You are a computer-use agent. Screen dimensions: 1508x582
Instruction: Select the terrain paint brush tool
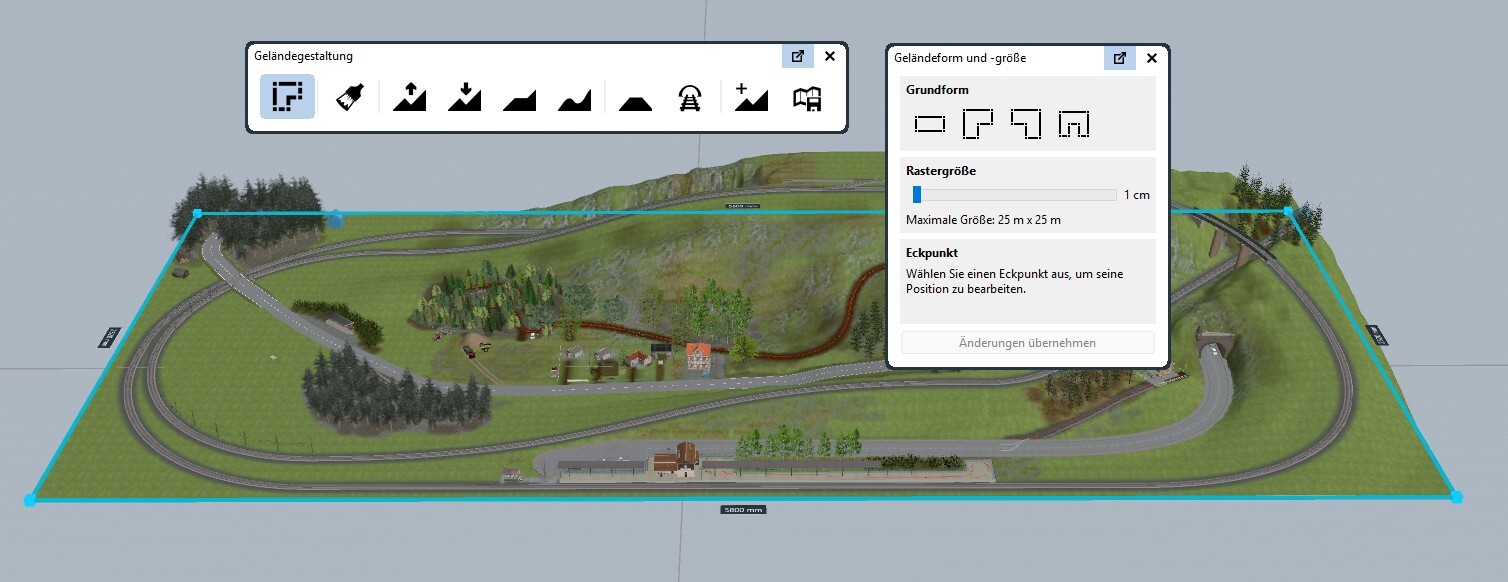coord(349,97)
